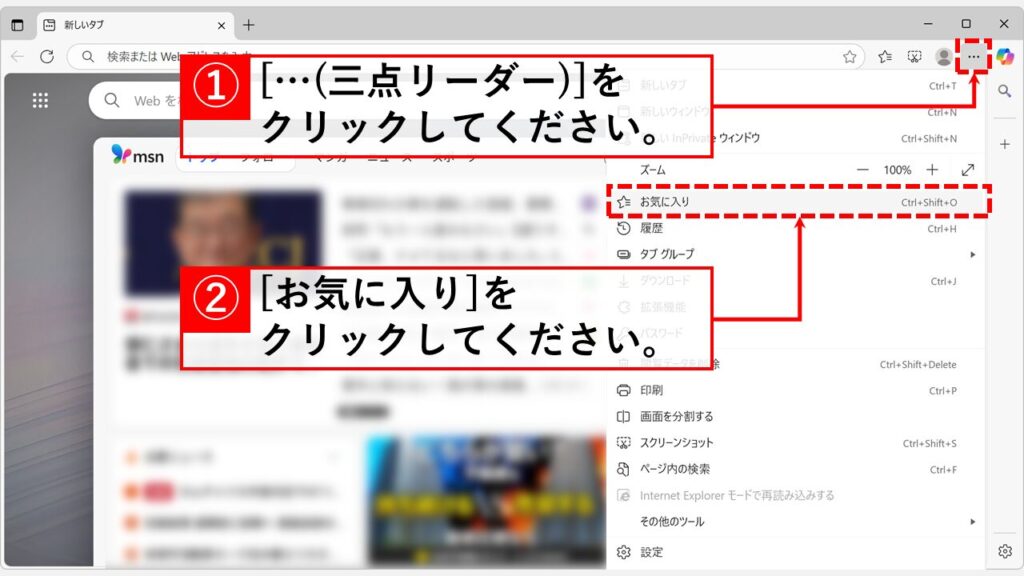Click the browser back arrow

coord(18,57)
